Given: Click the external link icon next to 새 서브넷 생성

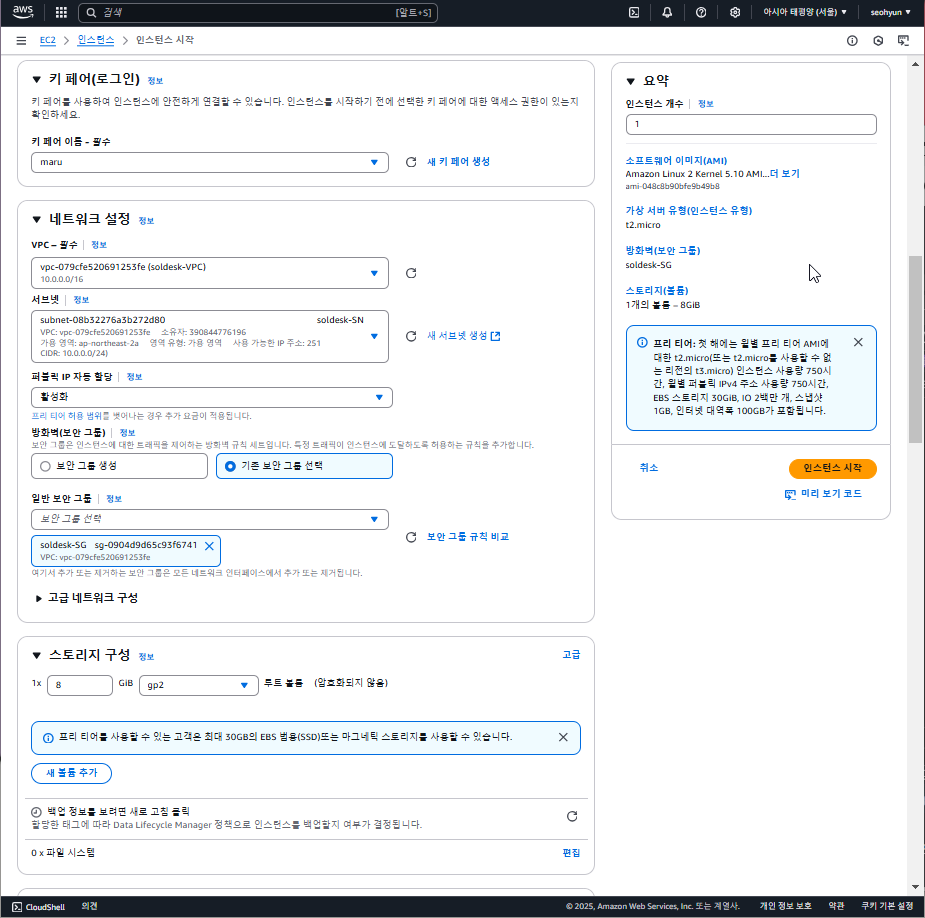Looking at the screenshot, I should pos(496,336).
